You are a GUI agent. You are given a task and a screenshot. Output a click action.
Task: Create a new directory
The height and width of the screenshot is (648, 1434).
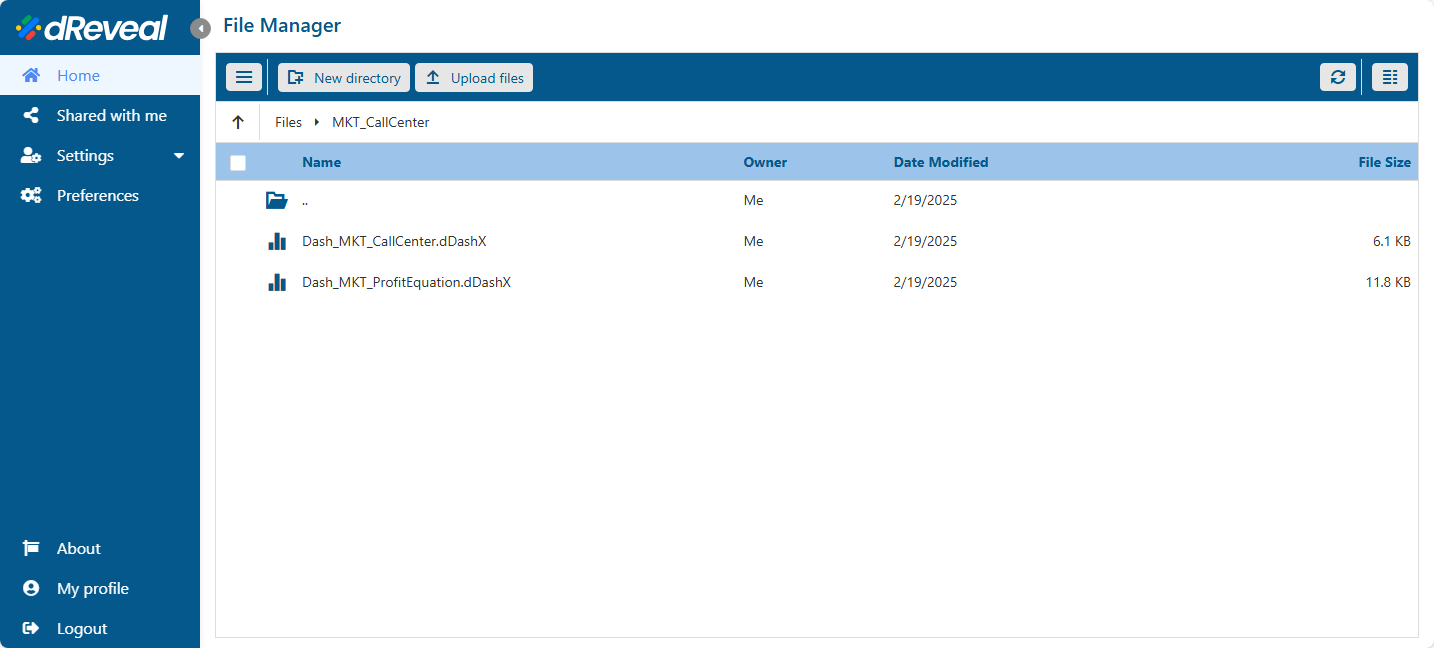pos(344,77)
